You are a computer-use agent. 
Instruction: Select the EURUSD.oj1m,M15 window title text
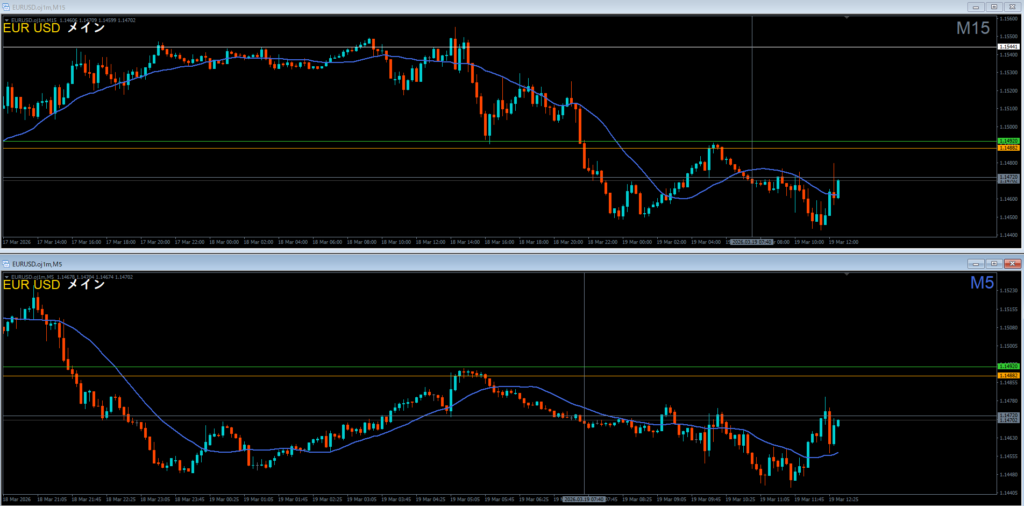[38, 6]
